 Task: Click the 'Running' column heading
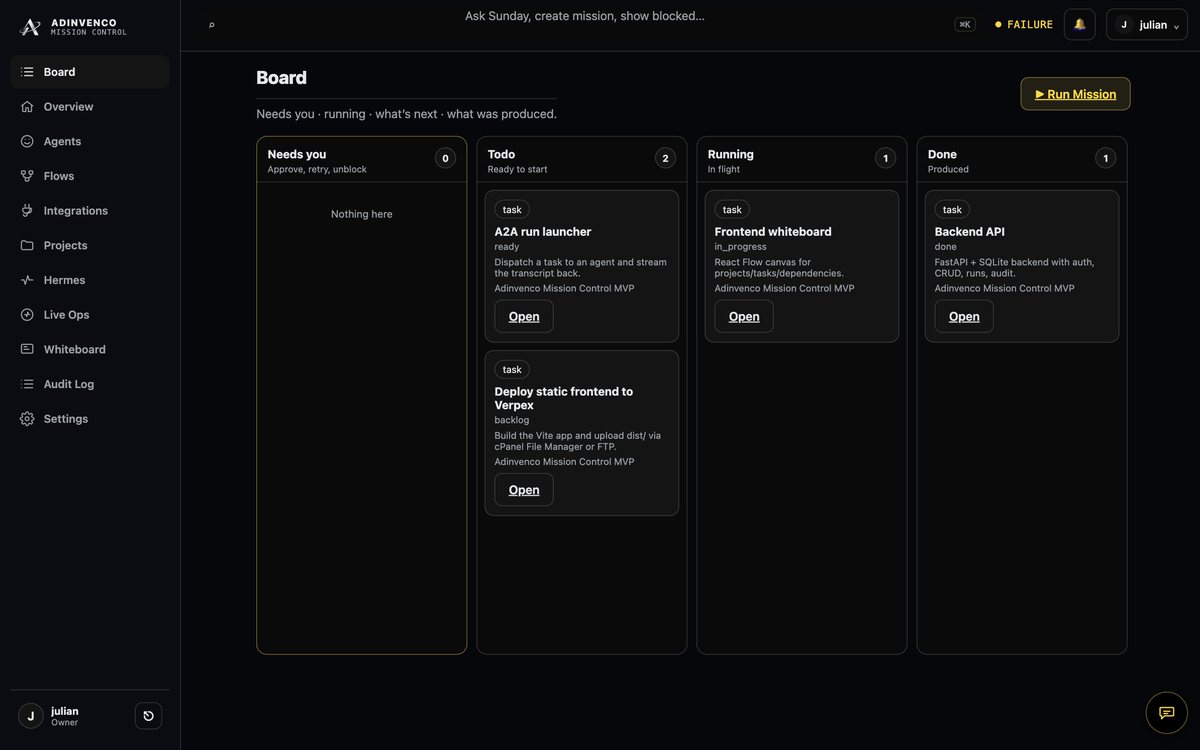click(731, 154)
